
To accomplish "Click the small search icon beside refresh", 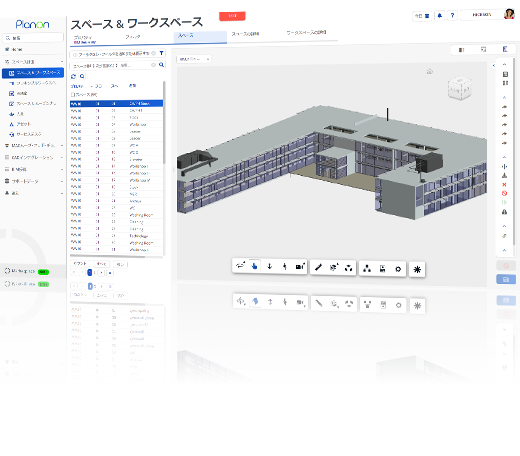I will (x=82, y=76).
